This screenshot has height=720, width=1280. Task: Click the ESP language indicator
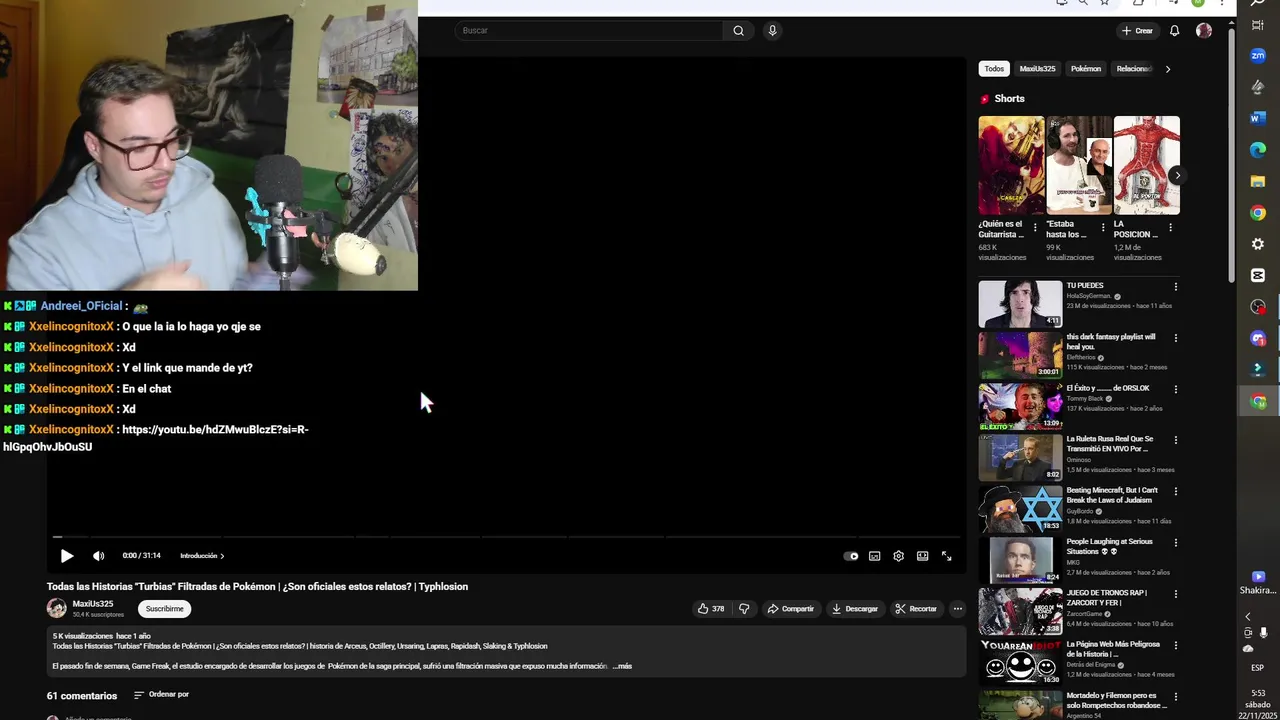click(1257, 667)
